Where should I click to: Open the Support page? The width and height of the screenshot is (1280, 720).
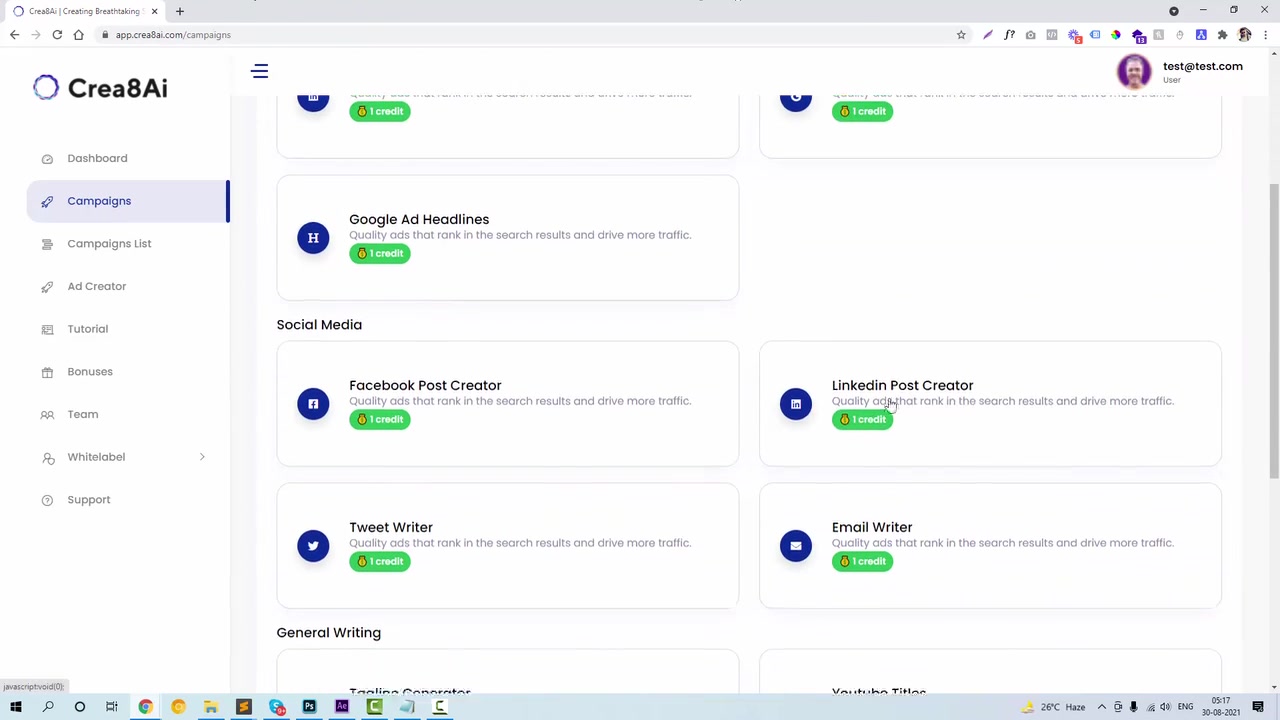pos(89,500)
